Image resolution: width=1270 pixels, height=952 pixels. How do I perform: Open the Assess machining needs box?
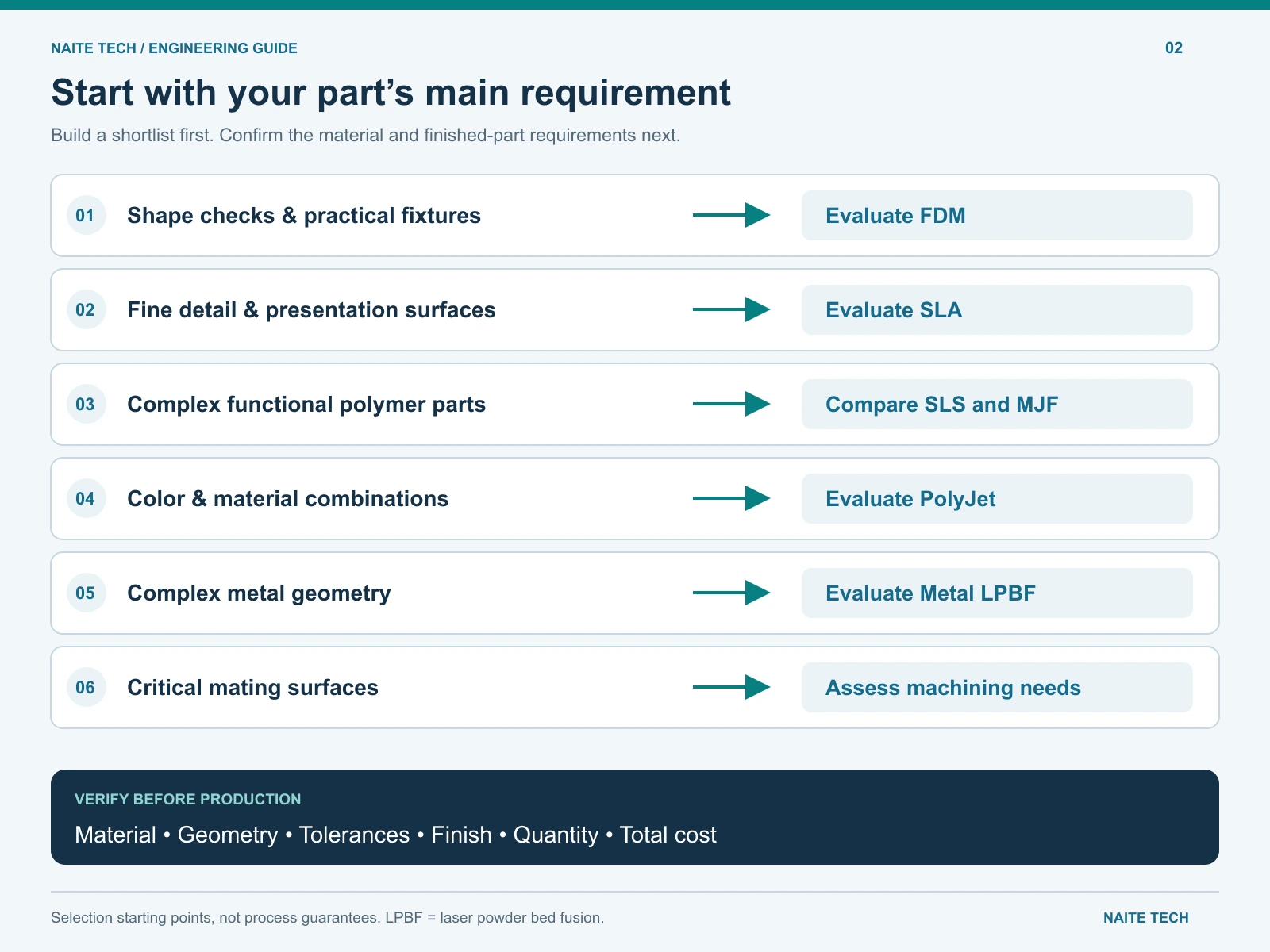pos(997,687)
